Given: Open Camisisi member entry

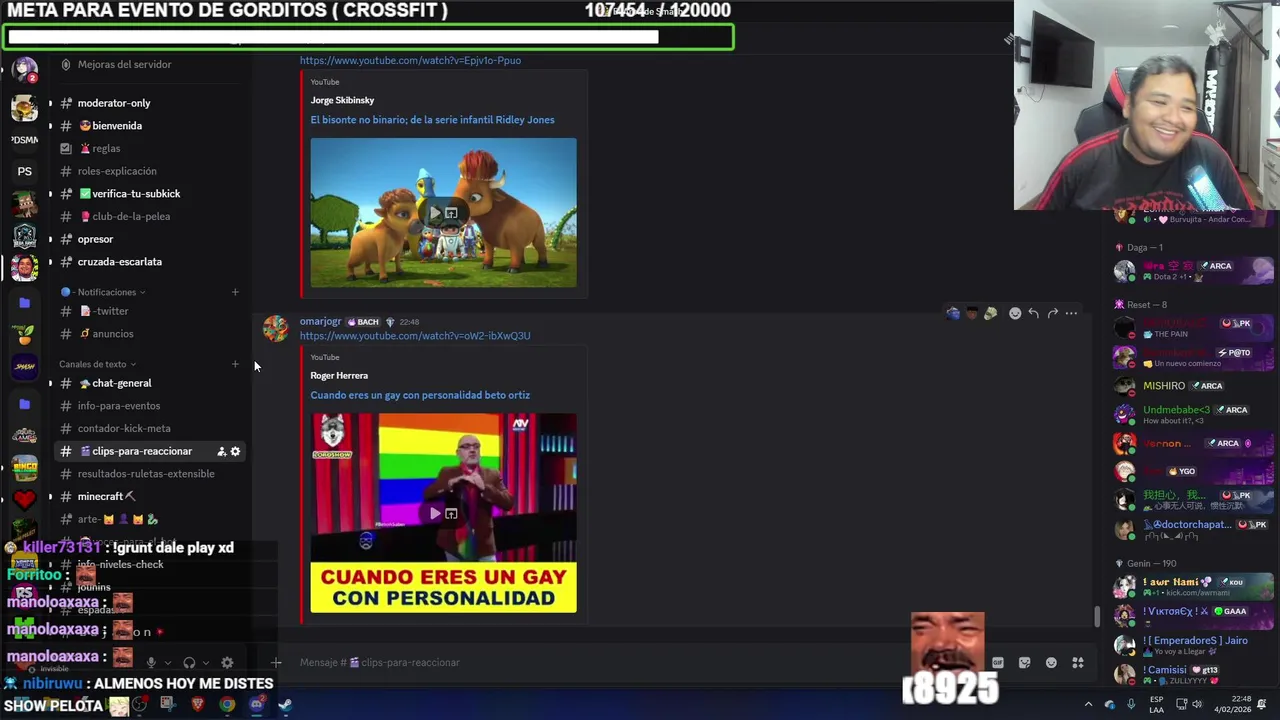Looking at the screenshot, I should point(1195,674).
